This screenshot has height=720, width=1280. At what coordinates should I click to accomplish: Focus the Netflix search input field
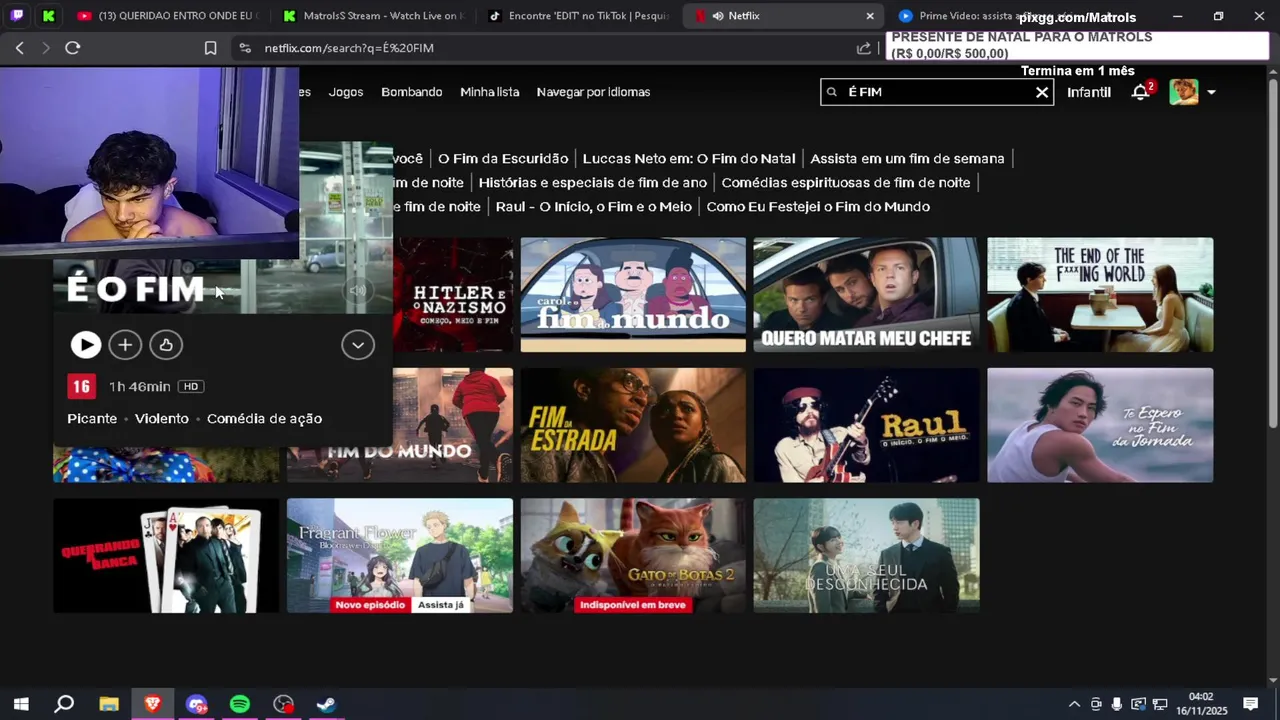935,92
